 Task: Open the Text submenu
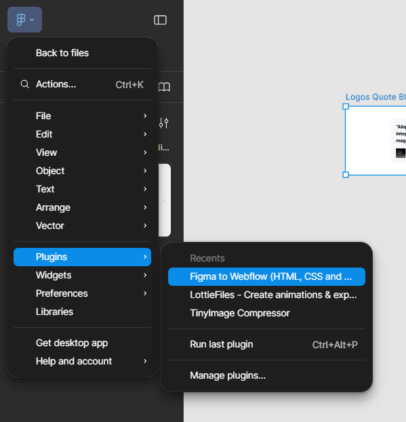click(82, 189)
